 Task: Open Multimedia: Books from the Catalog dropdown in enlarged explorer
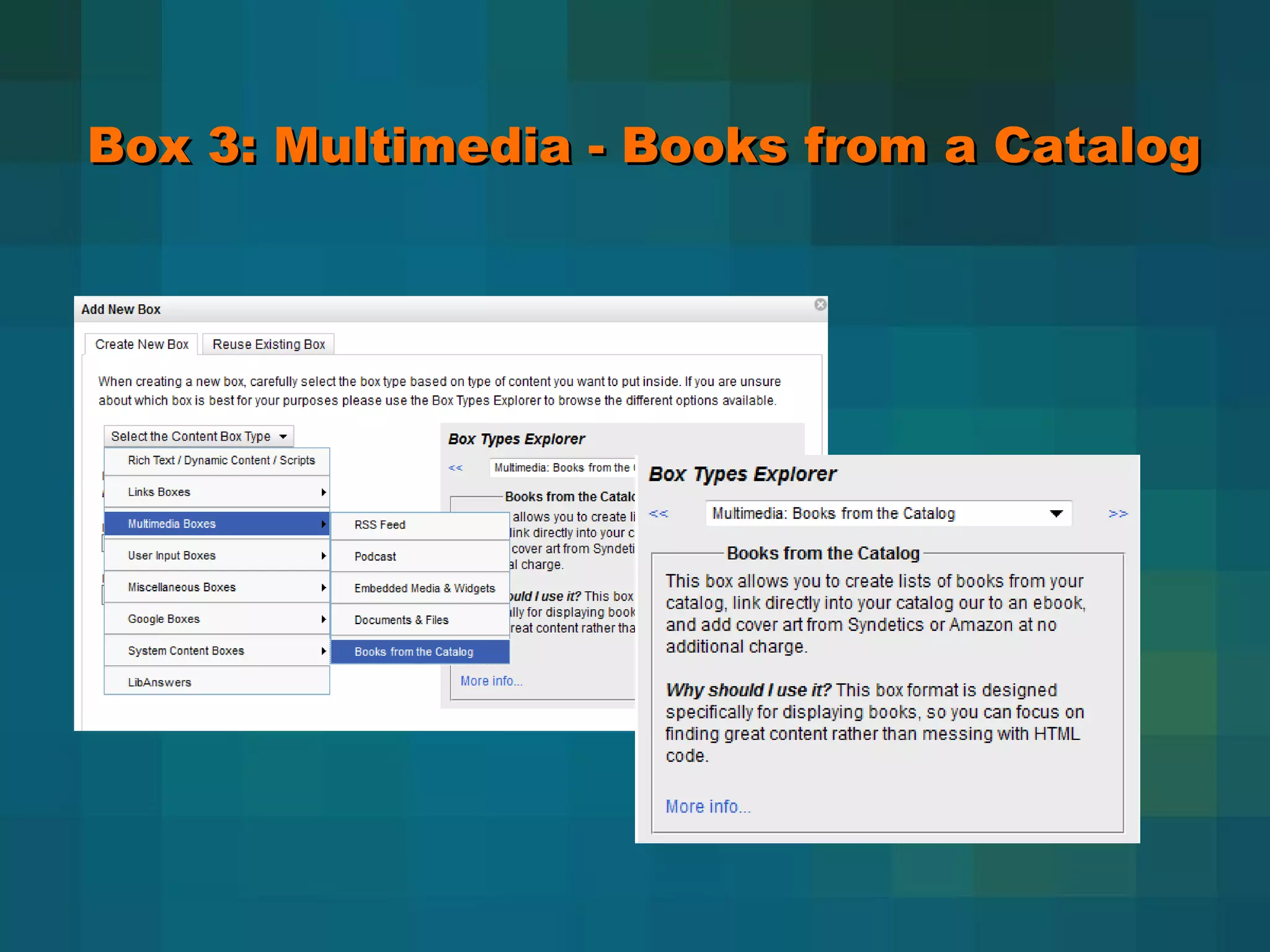point(889,513)
